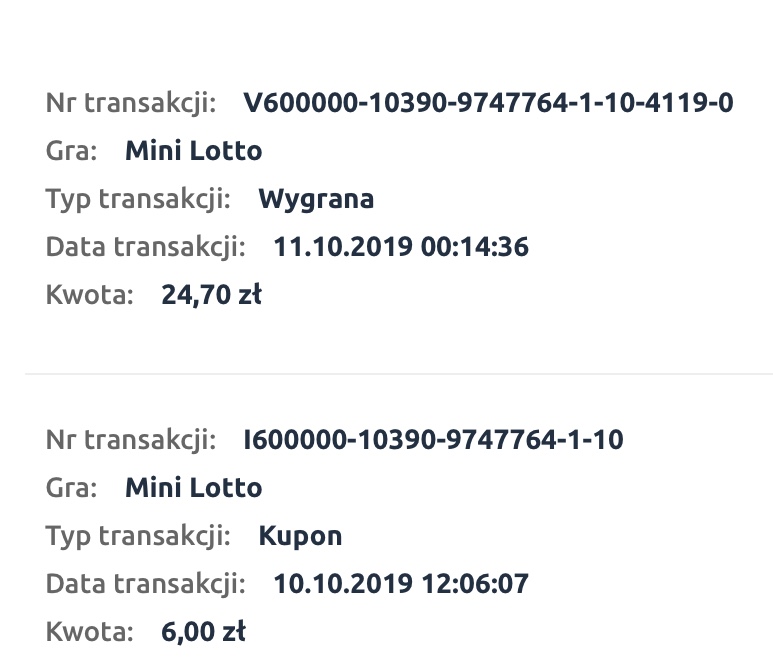Click the second Nr transakcji label
The width and height of the screenshot is (773, 671).
[x=131, y=439]
